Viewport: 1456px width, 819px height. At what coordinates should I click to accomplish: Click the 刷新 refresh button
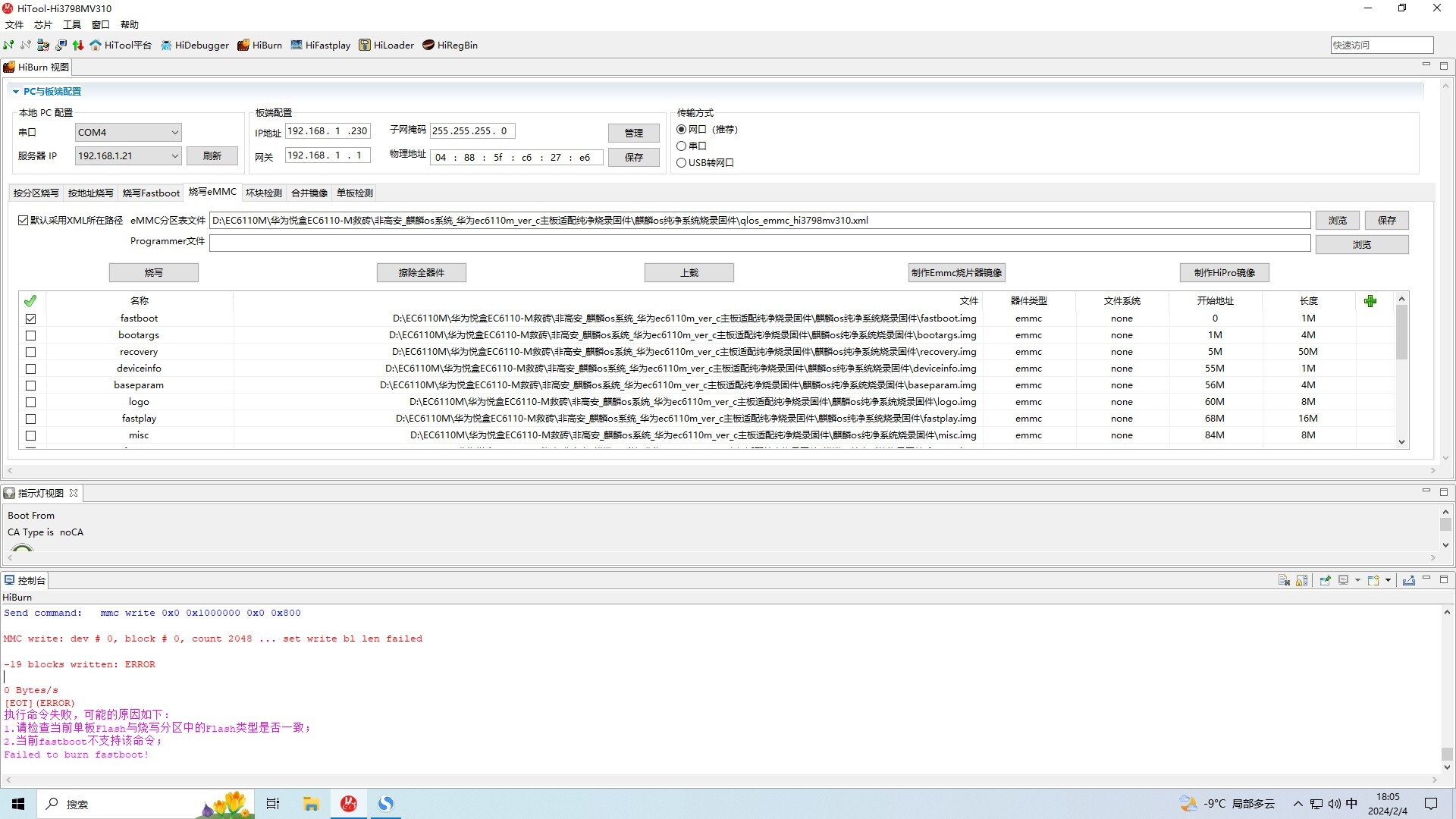coord(212,155)
